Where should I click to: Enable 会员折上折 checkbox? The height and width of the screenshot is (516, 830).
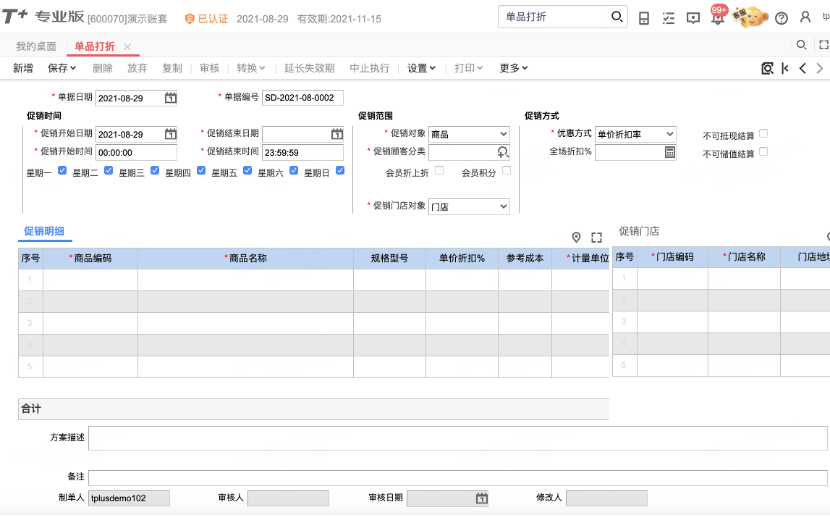pos(439,170)
